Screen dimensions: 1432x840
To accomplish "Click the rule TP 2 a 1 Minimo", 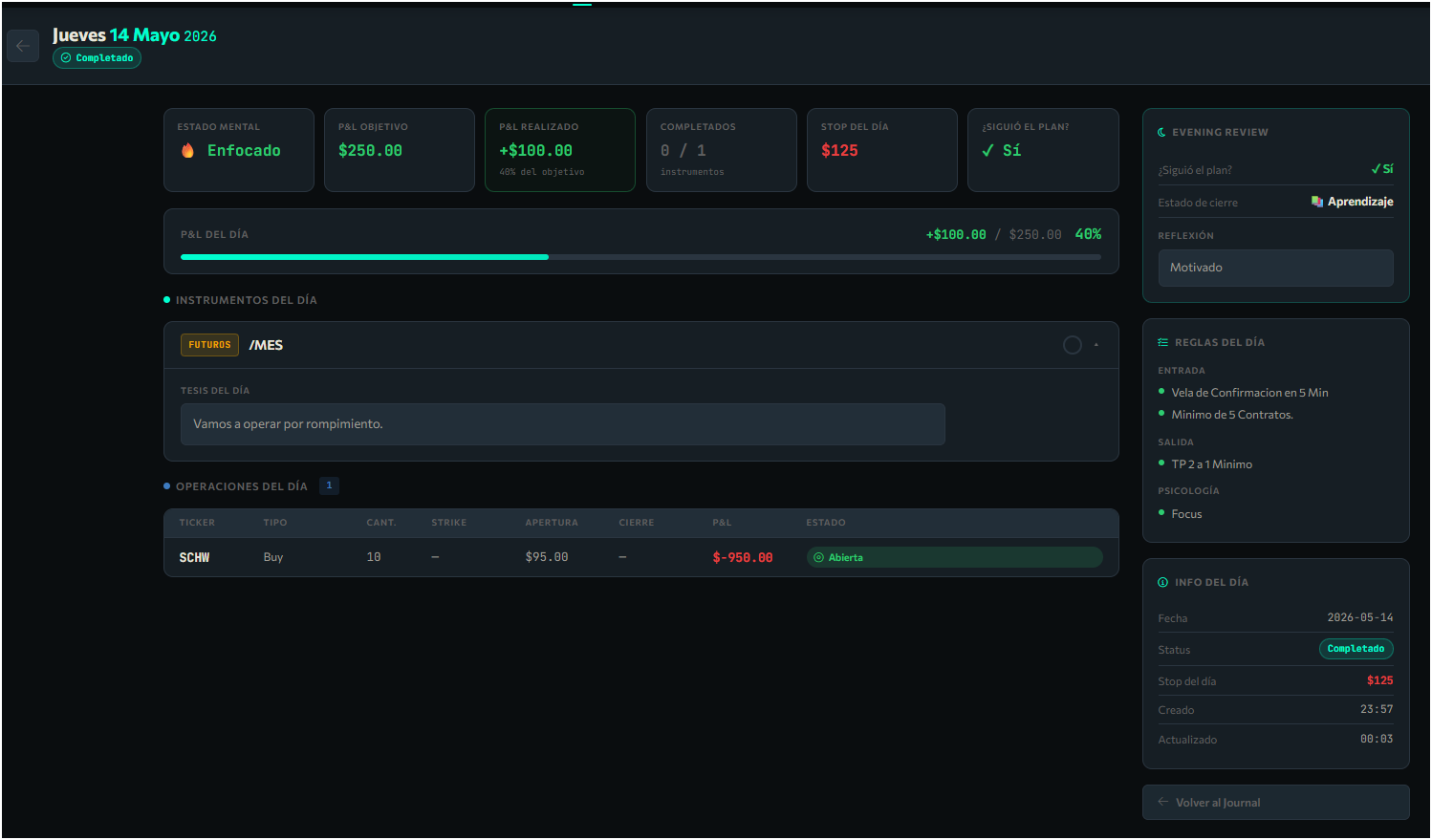I will pyautogui.click(x=1211, y=464).
